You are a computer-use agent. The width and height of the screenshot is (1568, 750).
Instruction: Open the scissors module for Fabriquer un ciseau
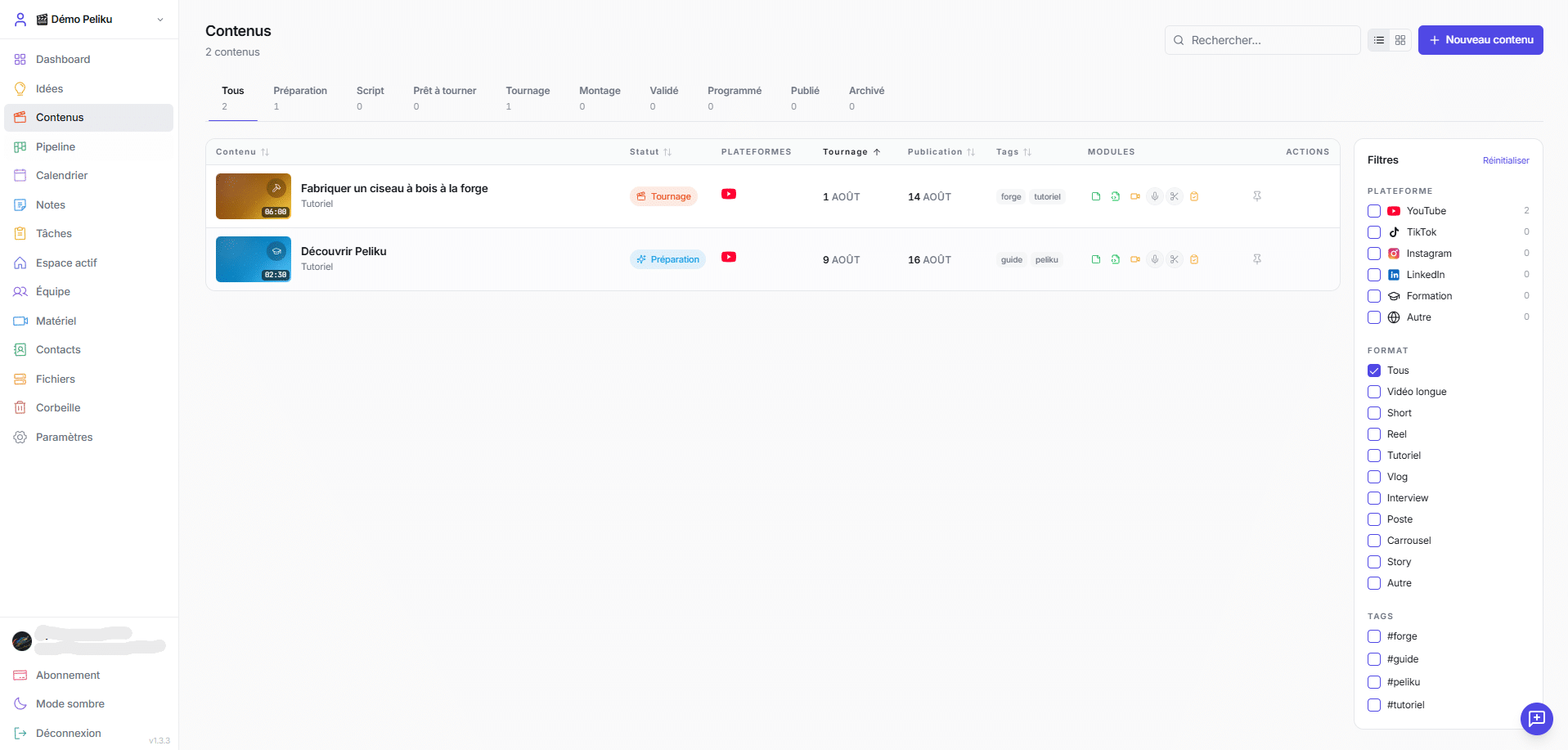point(1175,196)
